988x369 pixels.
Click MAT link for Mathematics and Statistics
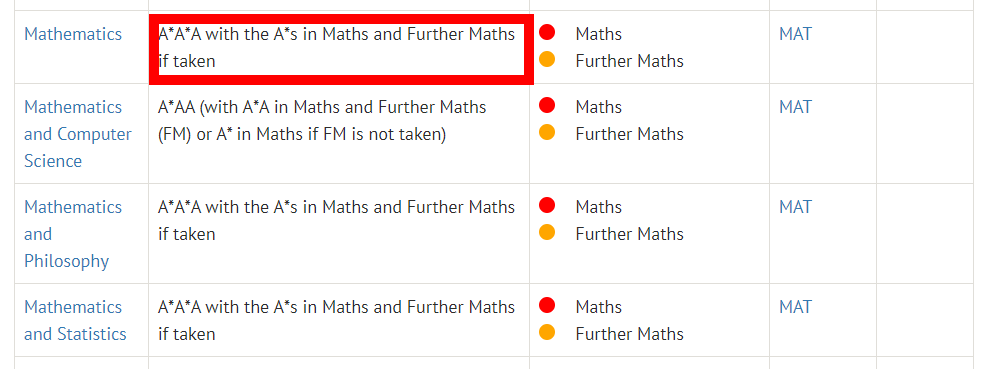795,307
